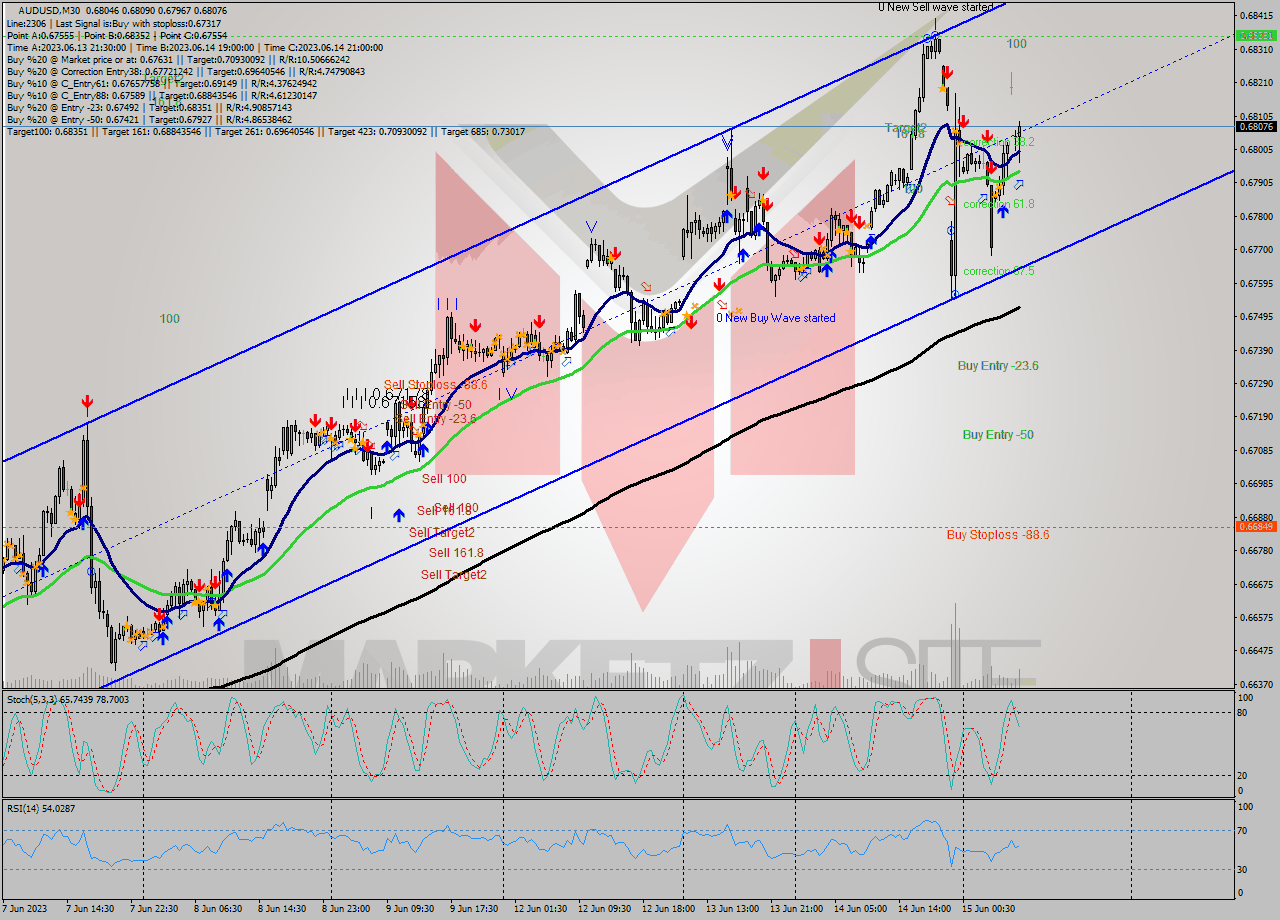Click the green target price tag on price axis
Image resolution: width=1280 pixels, height=920 pixels.
1254,36
